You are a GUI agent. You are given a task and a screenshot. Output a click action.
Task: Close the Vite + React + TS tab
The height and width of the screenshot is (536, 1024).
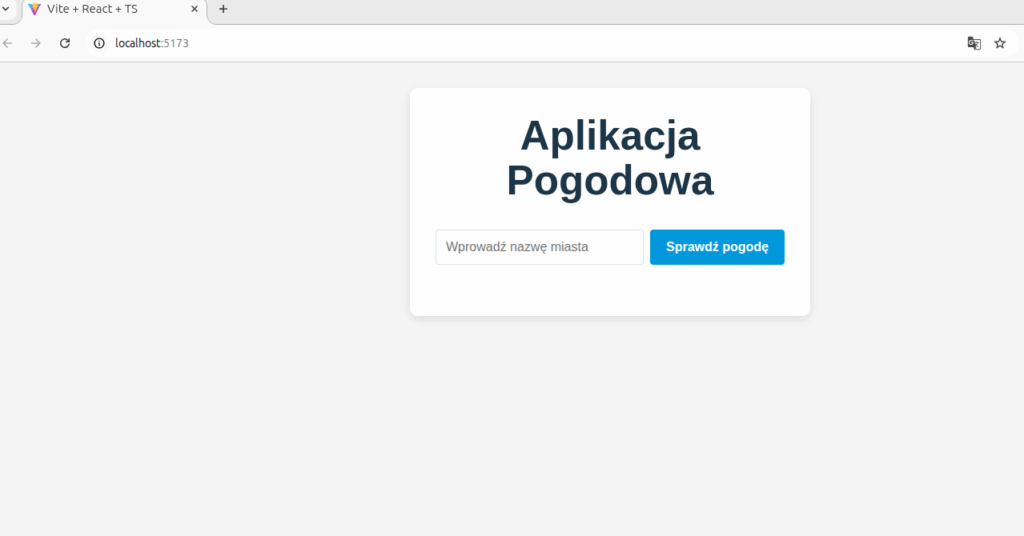[x=194, y=9]
